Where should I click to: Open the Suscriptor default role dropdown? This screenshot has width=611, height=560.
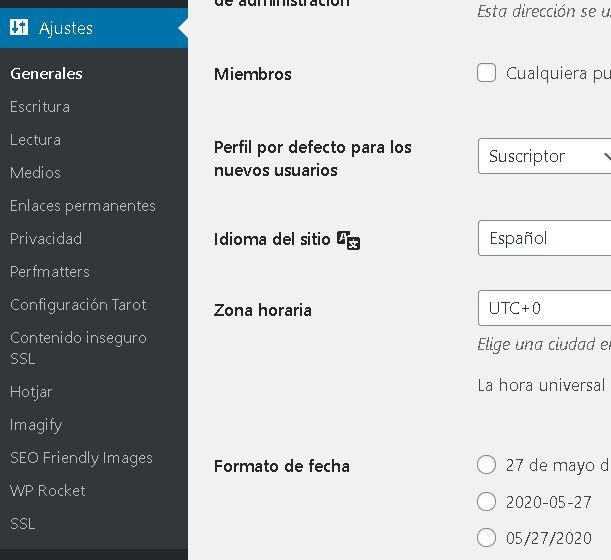[544, 156]
